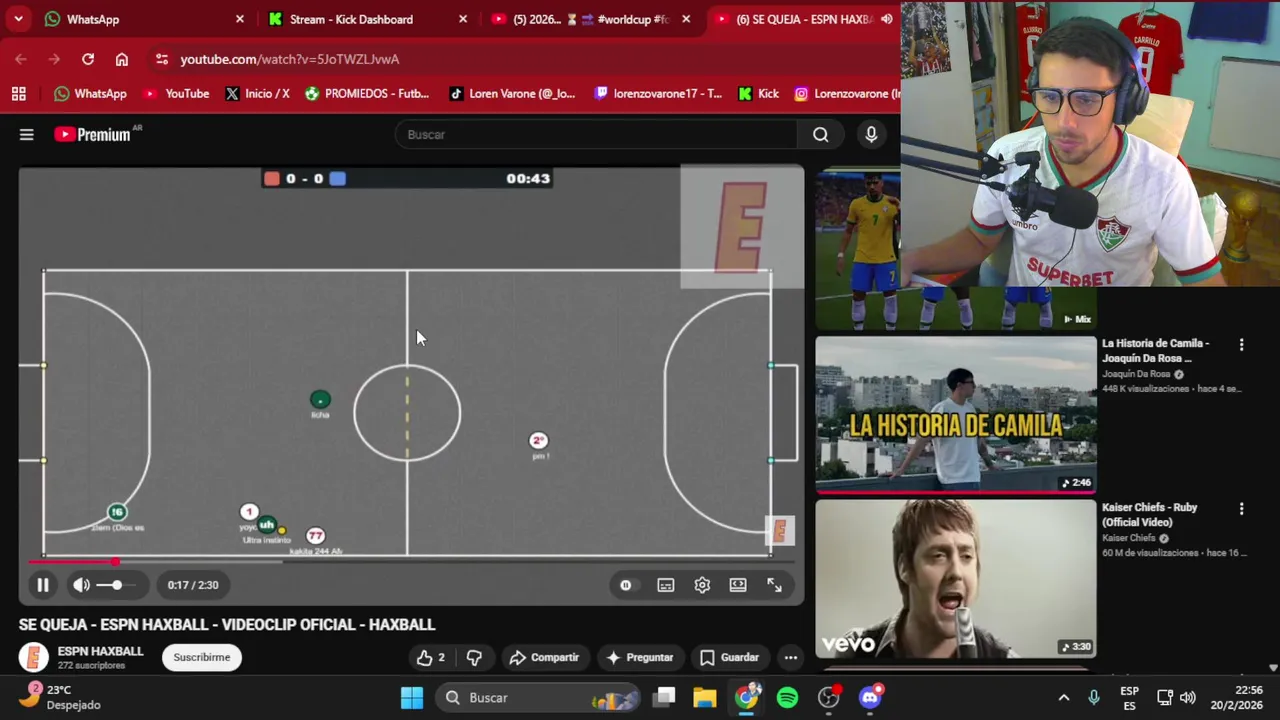The image size is (1280, 720).
Task: Open options menu for La Historia de Camila
Action: click(1242, 345)
